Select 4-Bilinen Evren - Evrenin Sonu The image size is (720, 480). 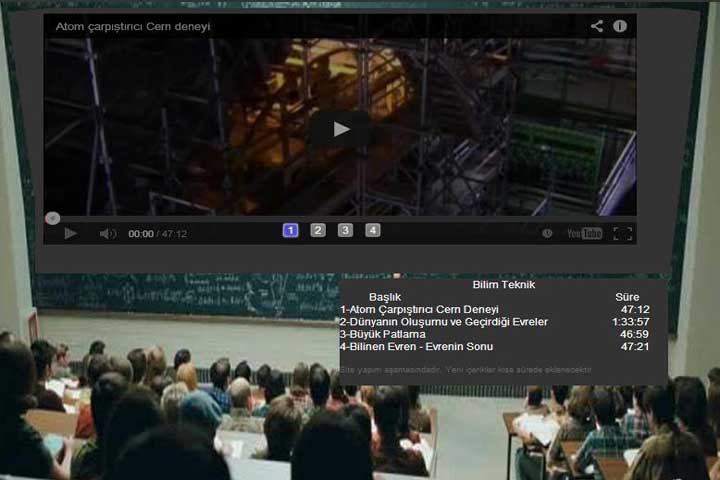[416, 347]
